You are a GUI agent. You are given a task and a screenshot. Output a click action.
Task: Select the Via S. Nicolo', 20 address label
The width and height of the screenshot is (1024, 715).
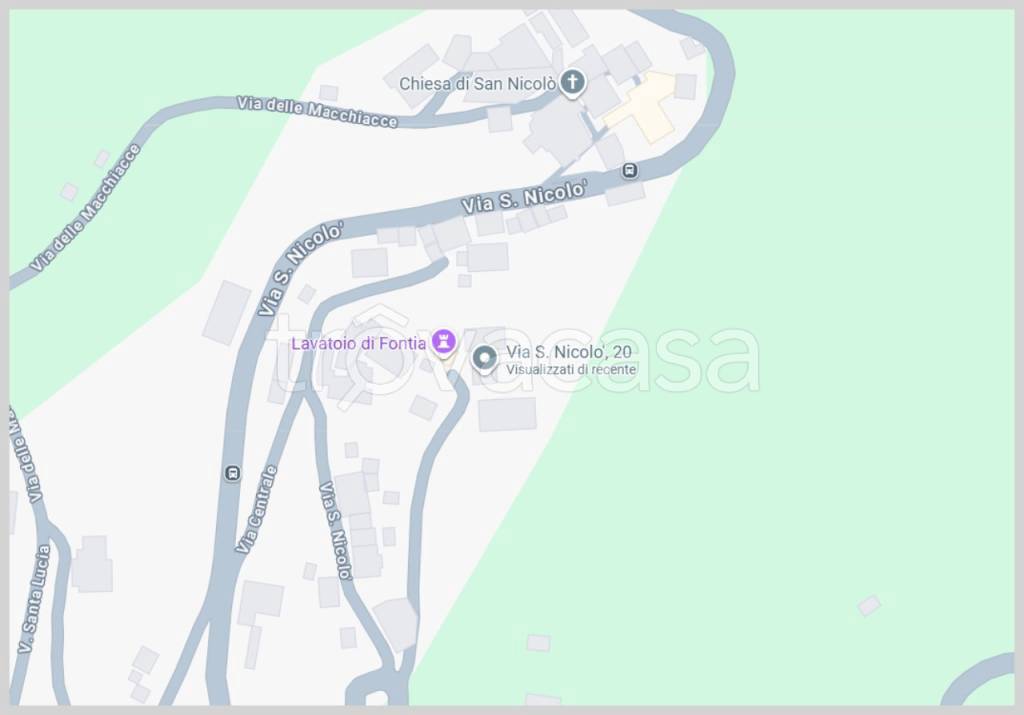[x=569, y=352]
